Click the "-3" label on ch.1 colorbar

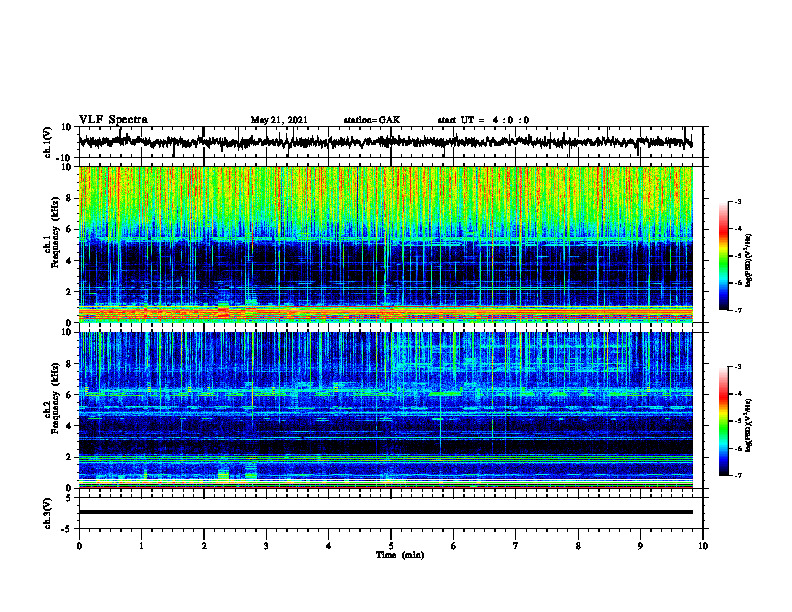click(x=738, y=202)
